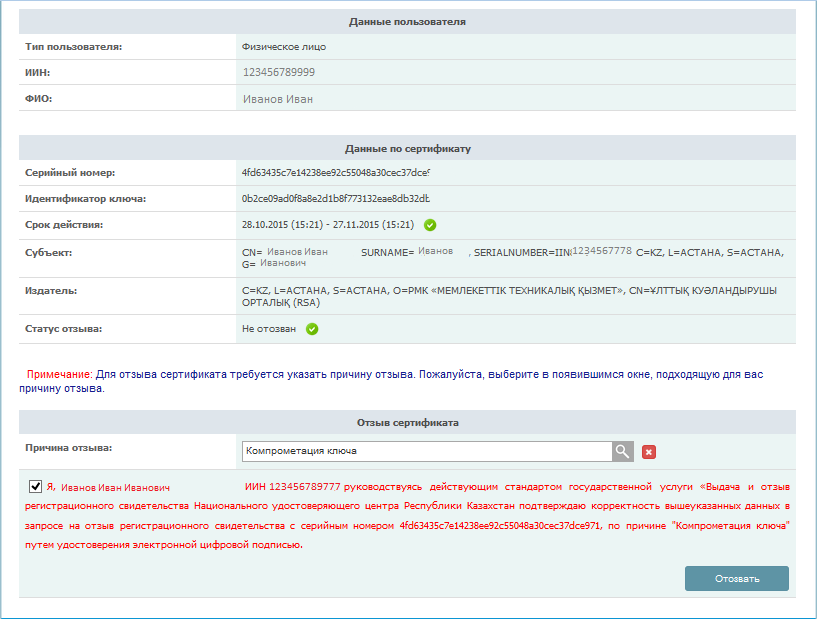Clear revocation reason with red X icon
The image size is (817, 619).
tap(649, 452)
